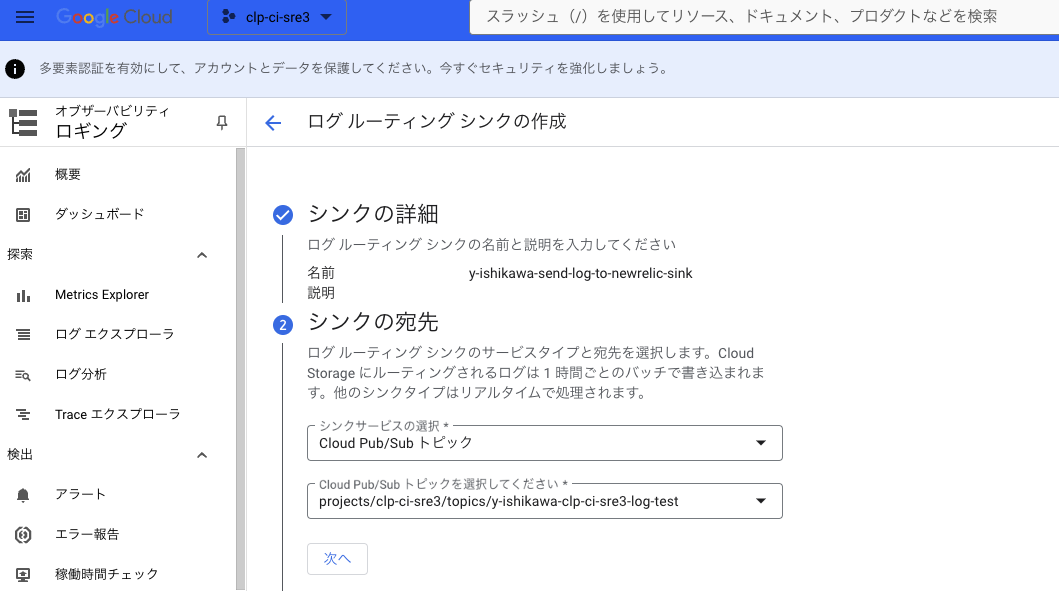Image resolution: width=1059 pixels, height=591 pixels.
Task: Collapse the 探索 section
Action: coord(201,255)
